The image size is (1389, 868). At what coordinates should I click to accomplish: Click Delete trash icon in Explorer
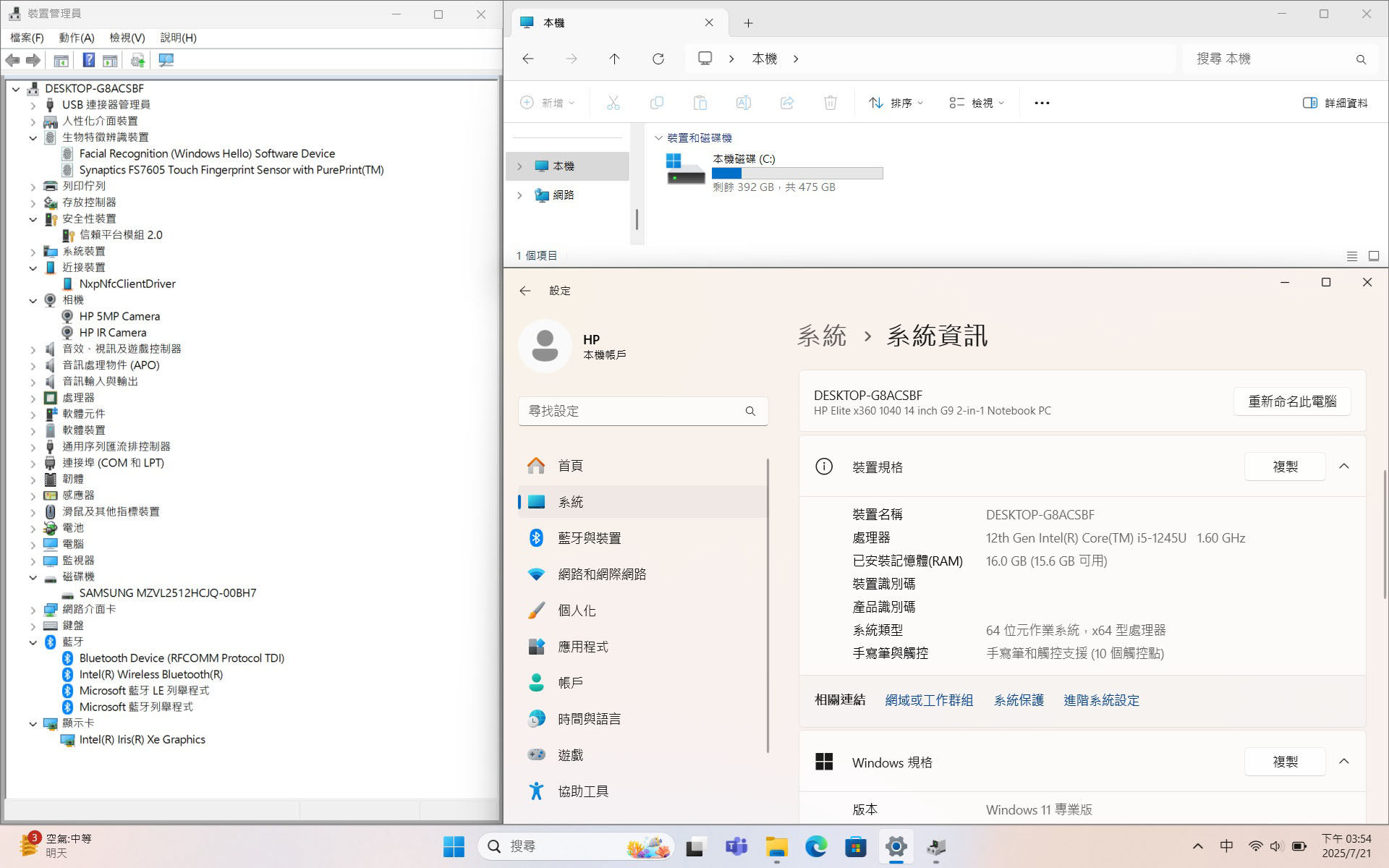(x=831, y=103)
